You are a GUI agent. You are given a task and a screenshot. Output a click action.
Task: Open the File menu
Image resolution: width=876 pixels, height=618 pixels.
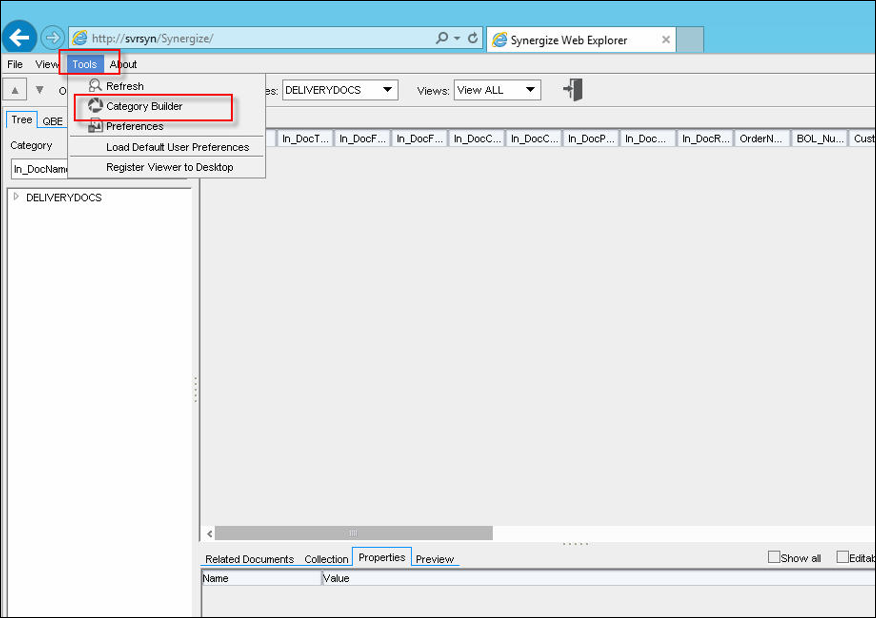point(15,64)
